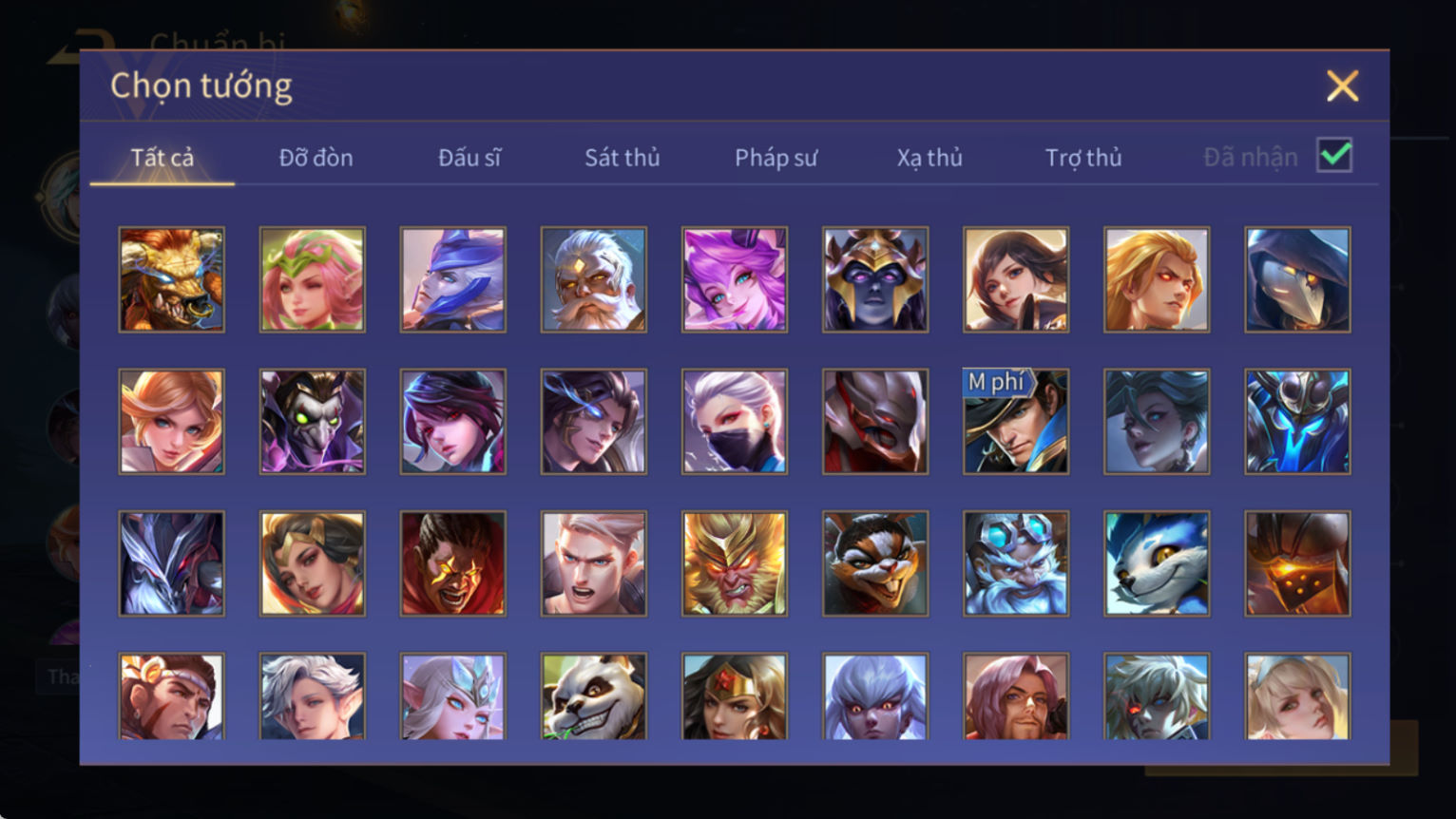The width and height of the screenshot is (1456, 819).
Task: Choose the Wonder Woman hero portrait
Action: coord(735,696)
